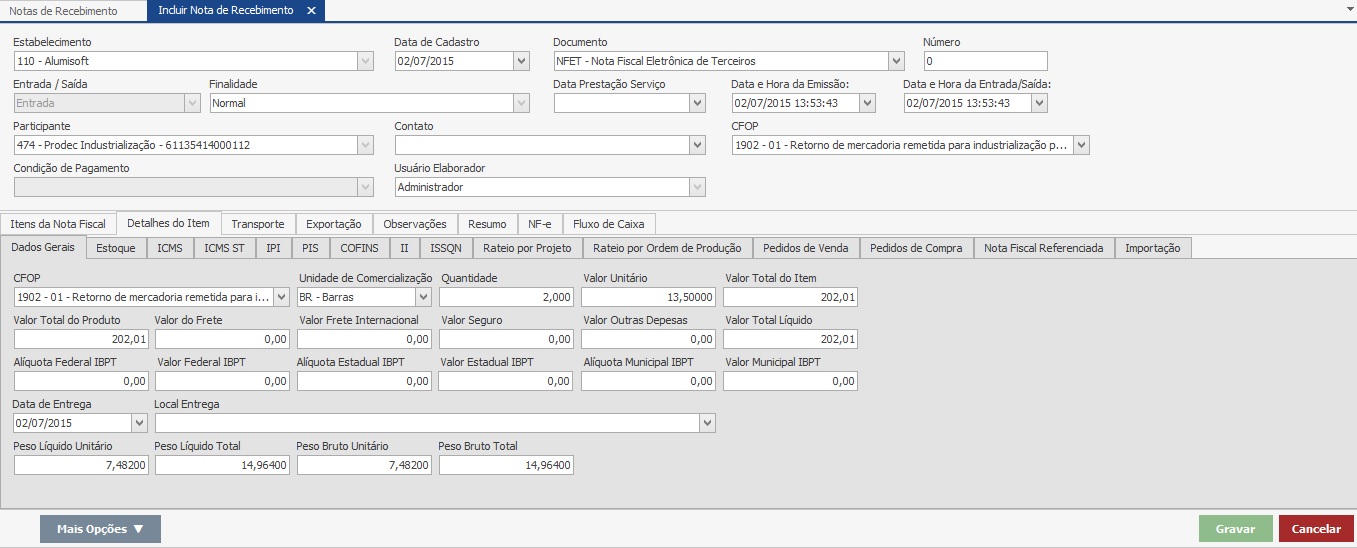
Task: Expand the Estabelecimento dropdown
Action: (x=365, y=61)
